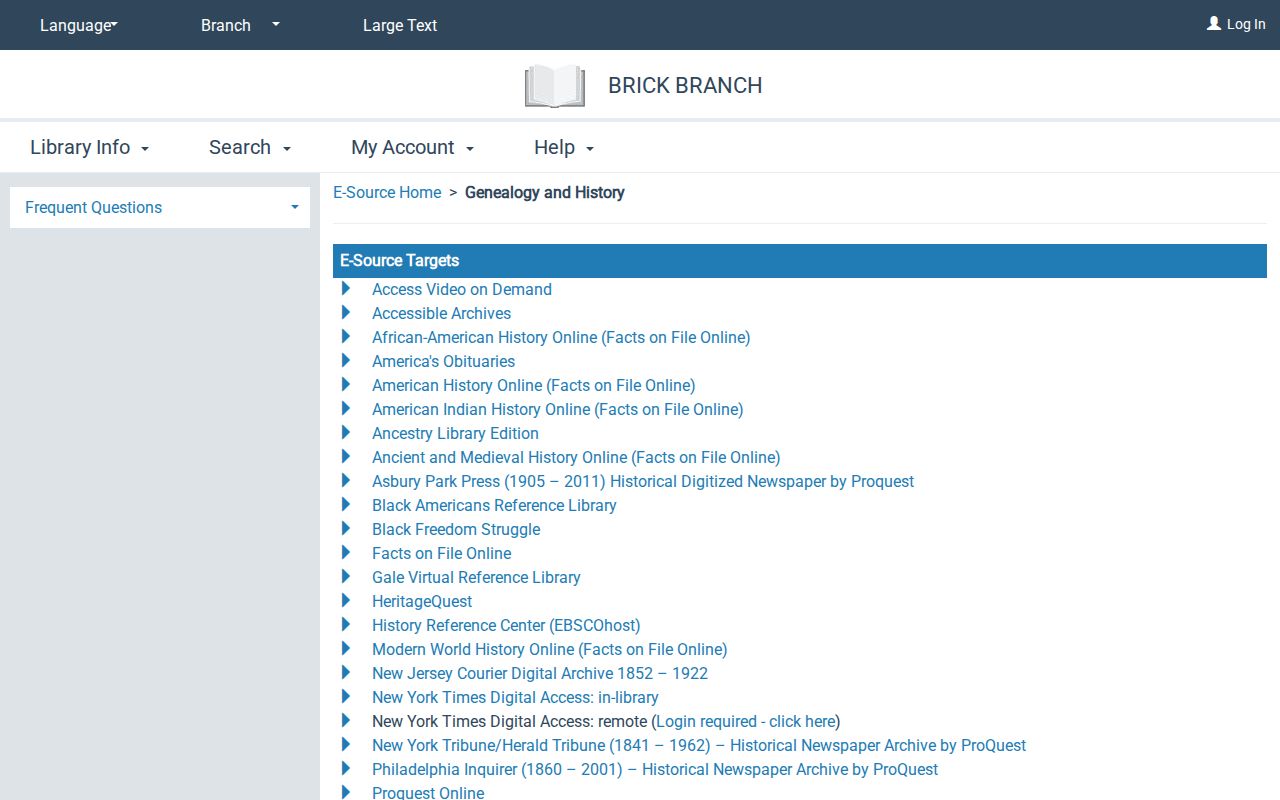Open Ancestry Library Edition link
Image resolution: width=1280 pixels, height=800 pixels.
coord(455,433)
